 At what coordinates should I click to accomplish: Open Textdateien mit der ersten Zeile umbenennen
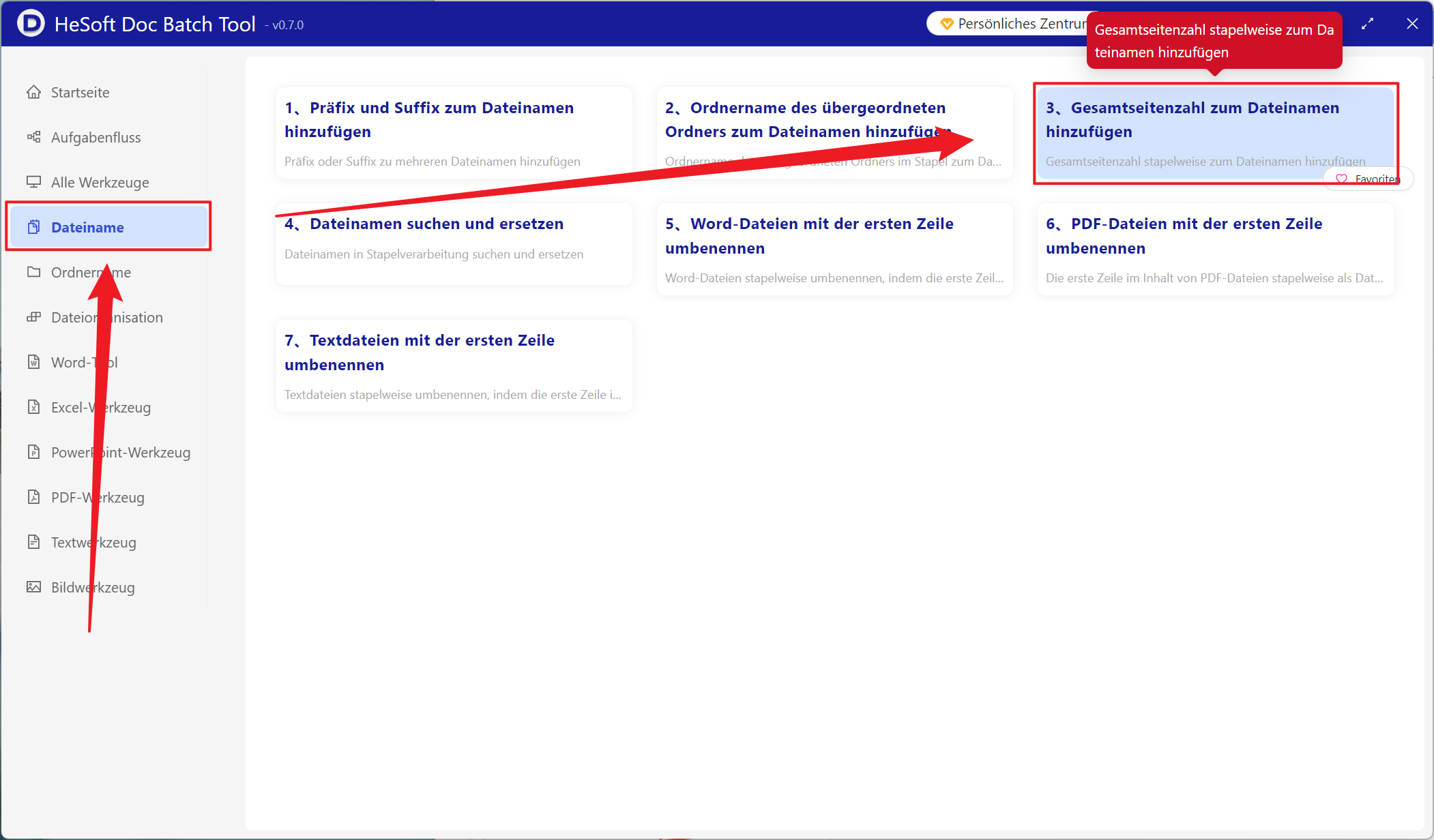coord(454,365)
